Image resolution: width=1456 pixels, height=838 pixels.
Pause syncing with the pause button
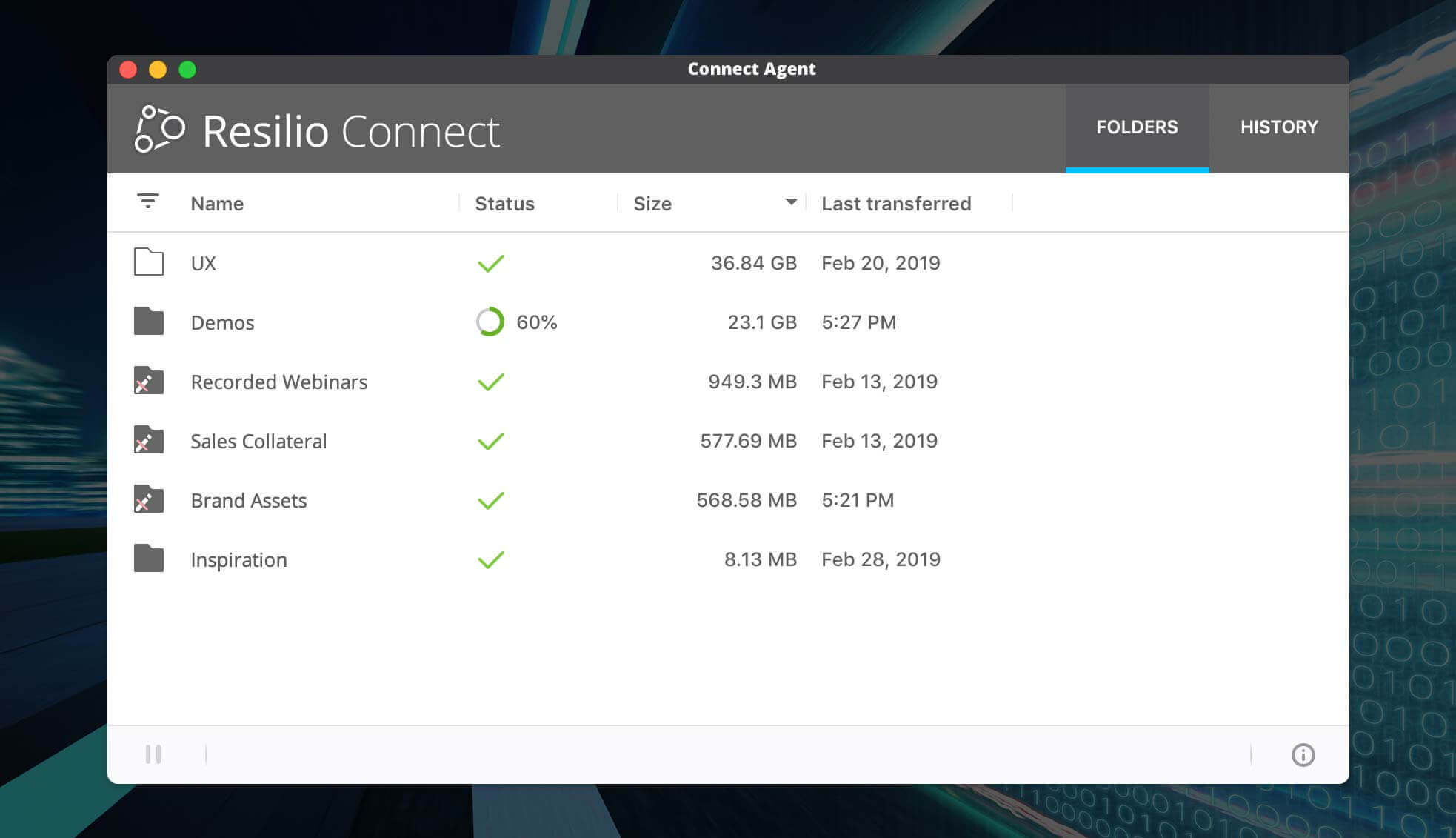153,754
